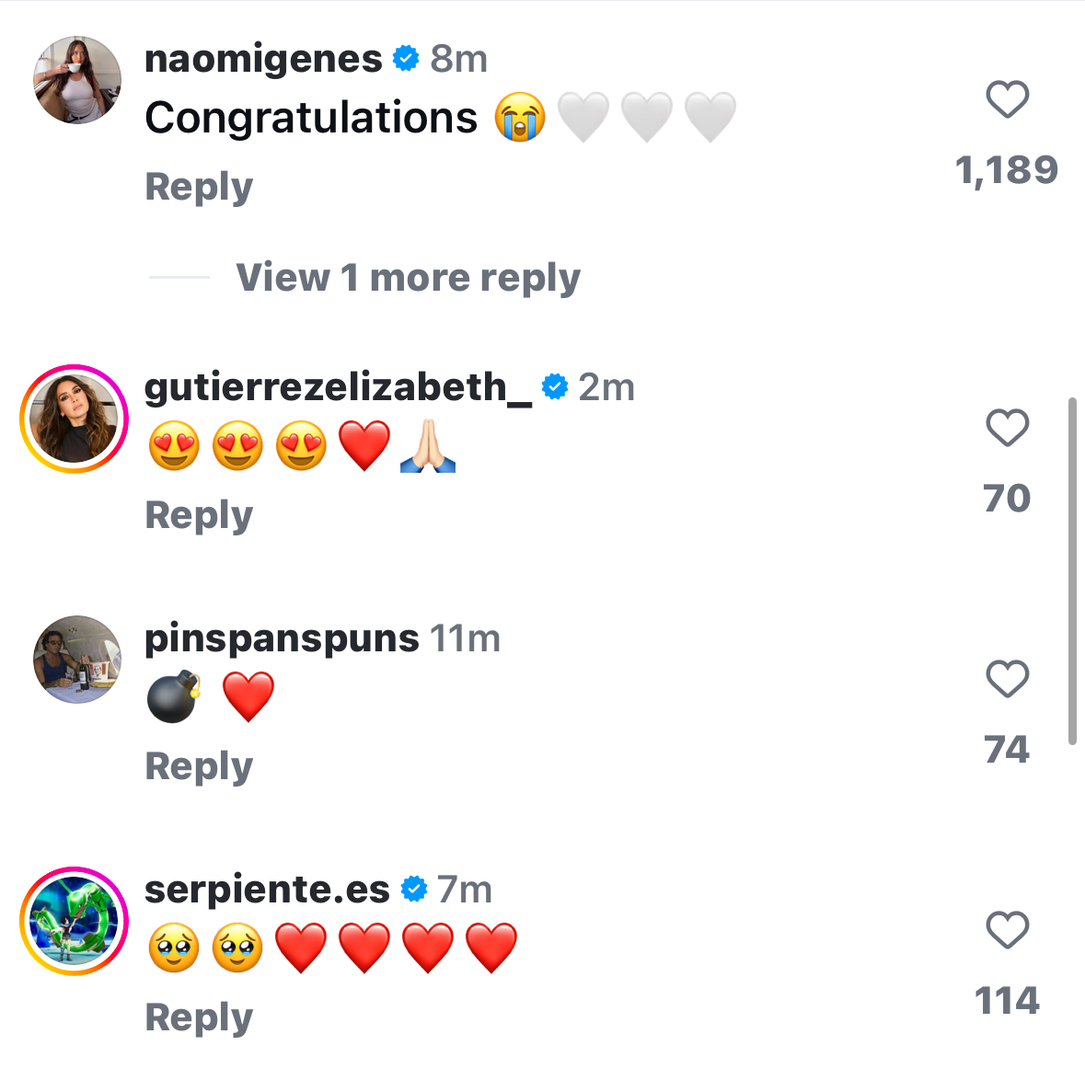Screen dimensions: 1085x1080
Task: Tap the heart on serpiente.es' comment
Action: pos(1007,931)
